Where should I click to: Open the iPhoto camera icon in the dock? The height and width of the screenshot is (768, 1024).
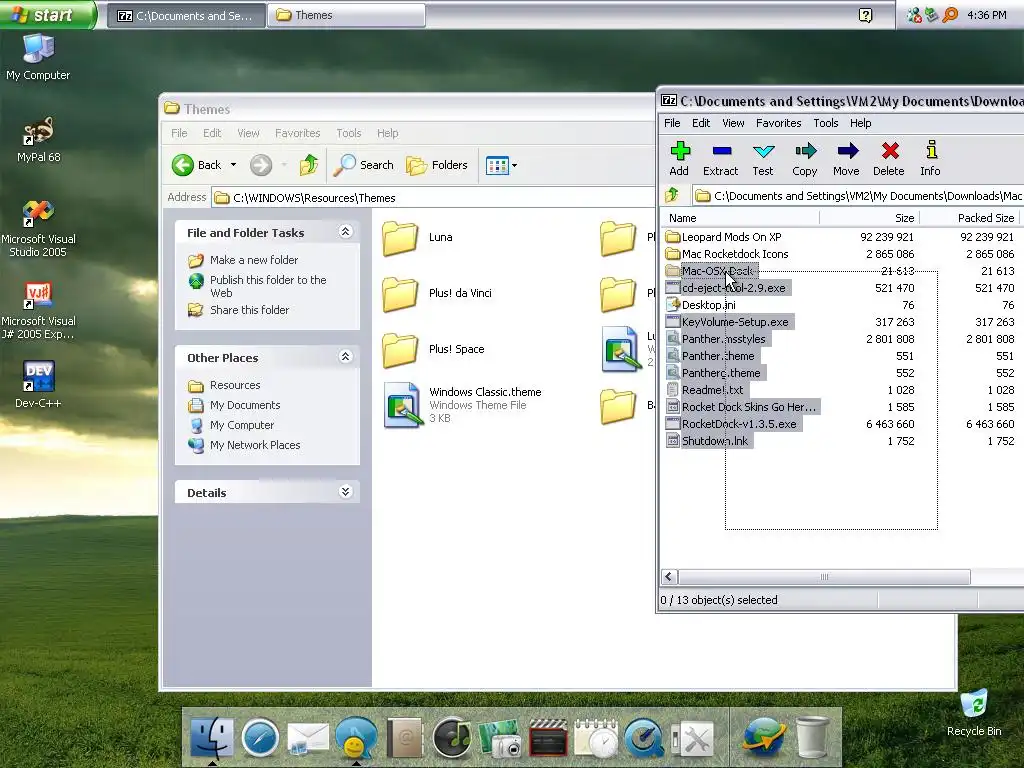pyautogui.click(x=500, y=738)
